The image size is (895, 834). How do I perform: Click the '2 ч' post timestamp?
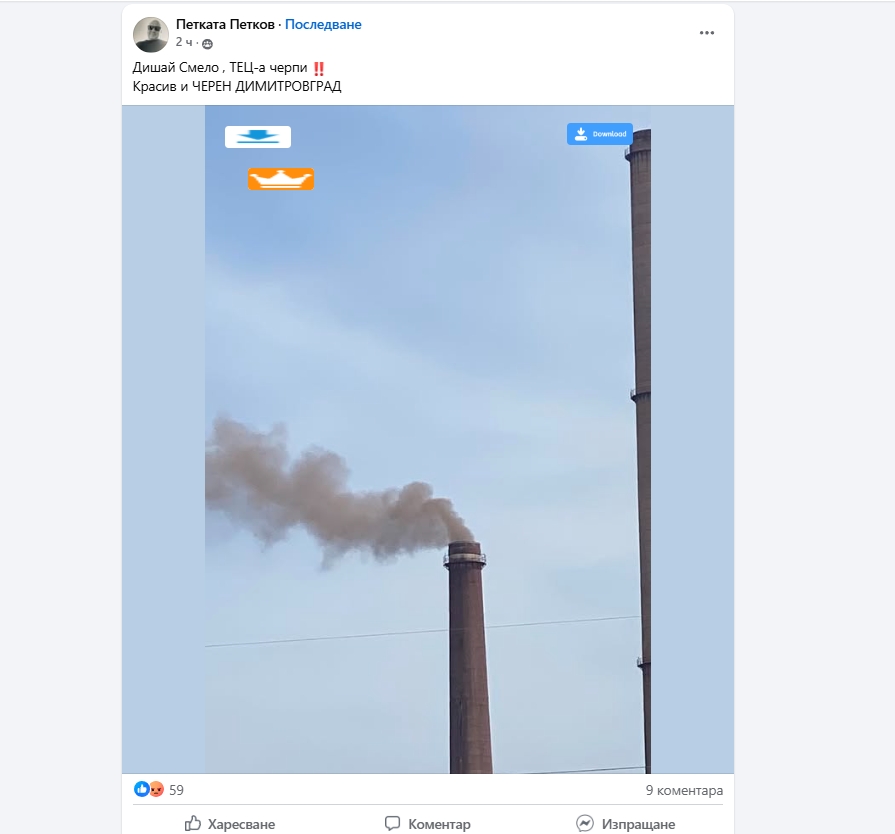pos(185,42)
